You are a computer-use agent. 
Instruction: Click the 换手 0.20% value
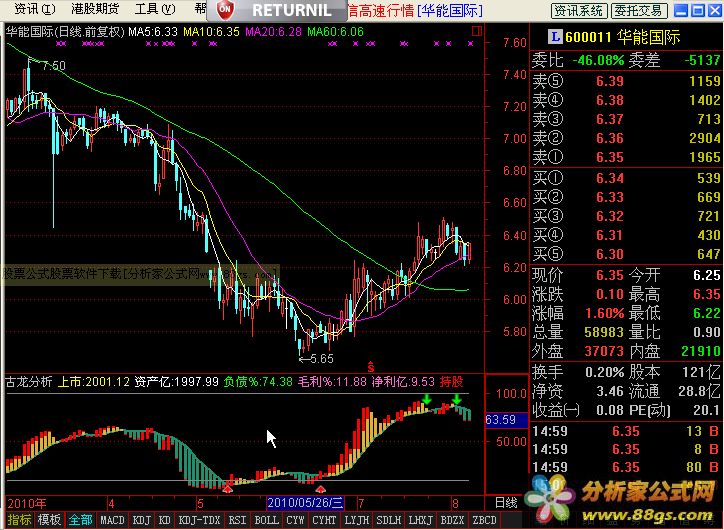tap(604, 372)
